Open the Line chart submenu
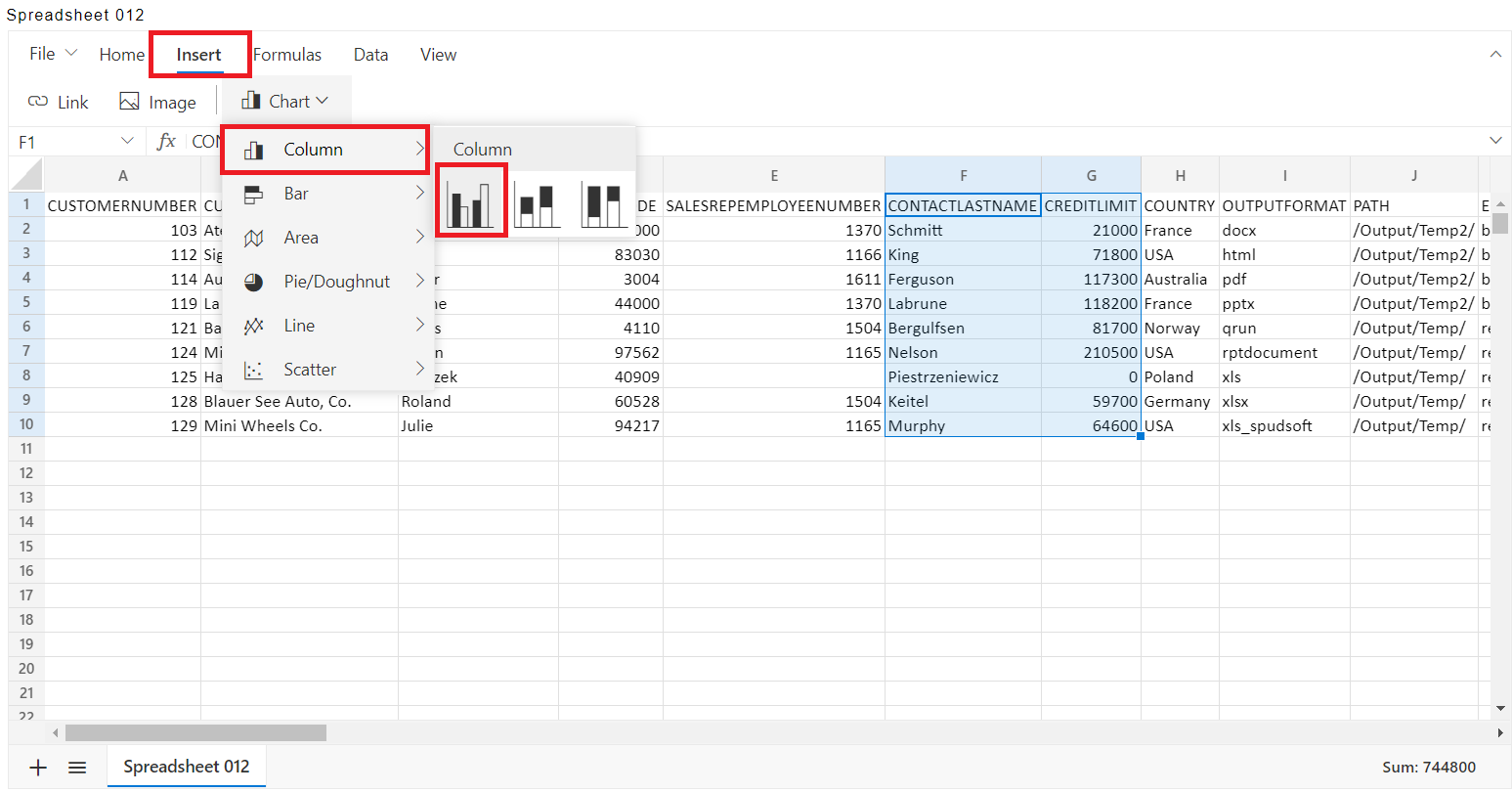Viewport: 1512px width, 793px height. point(326,326)
